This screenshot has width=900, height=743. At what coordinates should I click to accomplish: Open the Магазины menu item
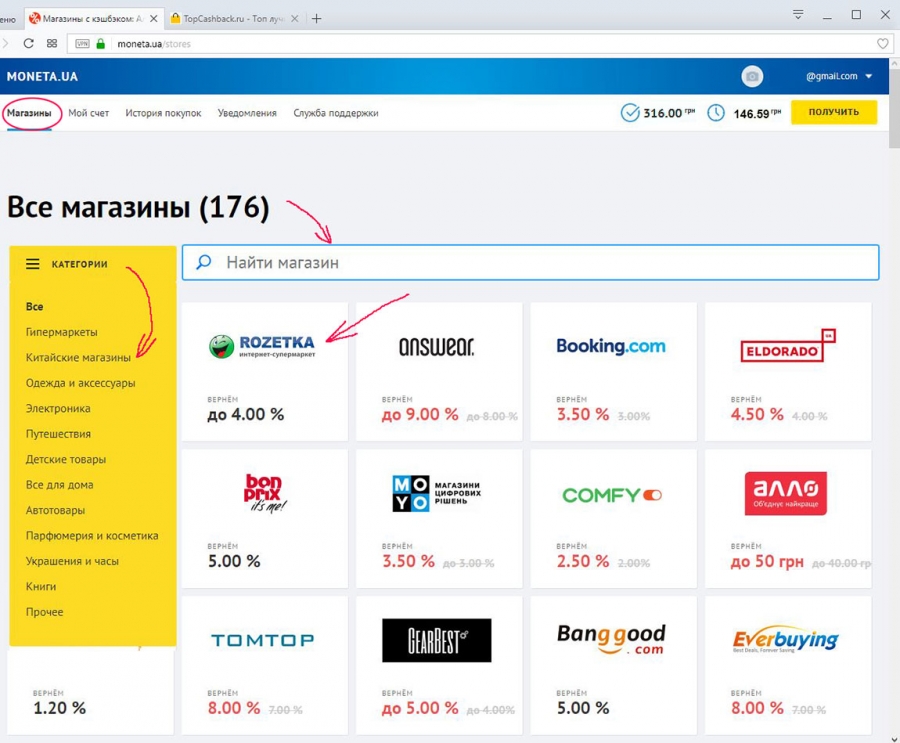(x=29, y=113)
